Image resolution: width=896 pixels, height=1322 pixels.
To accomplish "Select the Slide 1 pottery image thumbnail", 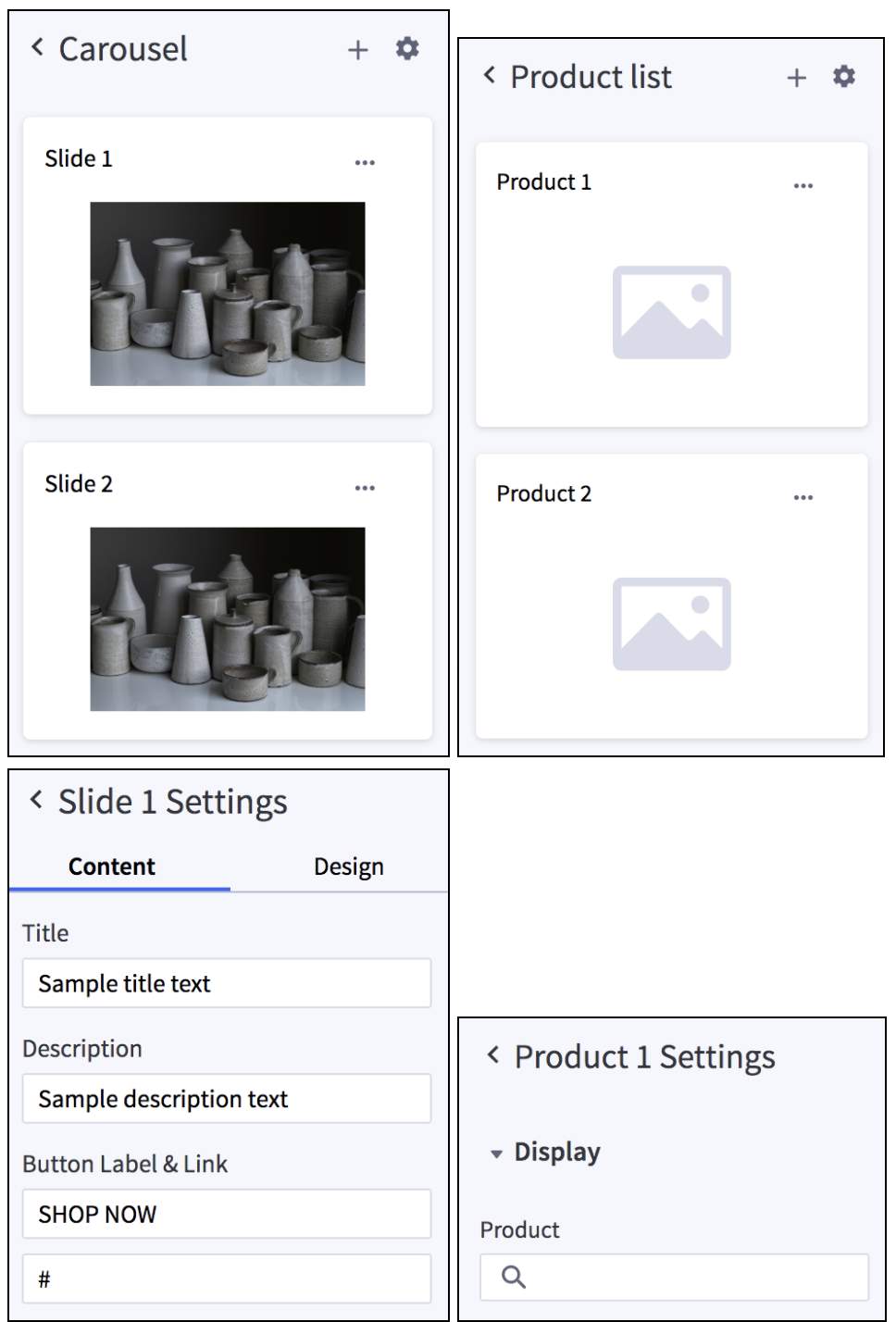I will (228, 293).
